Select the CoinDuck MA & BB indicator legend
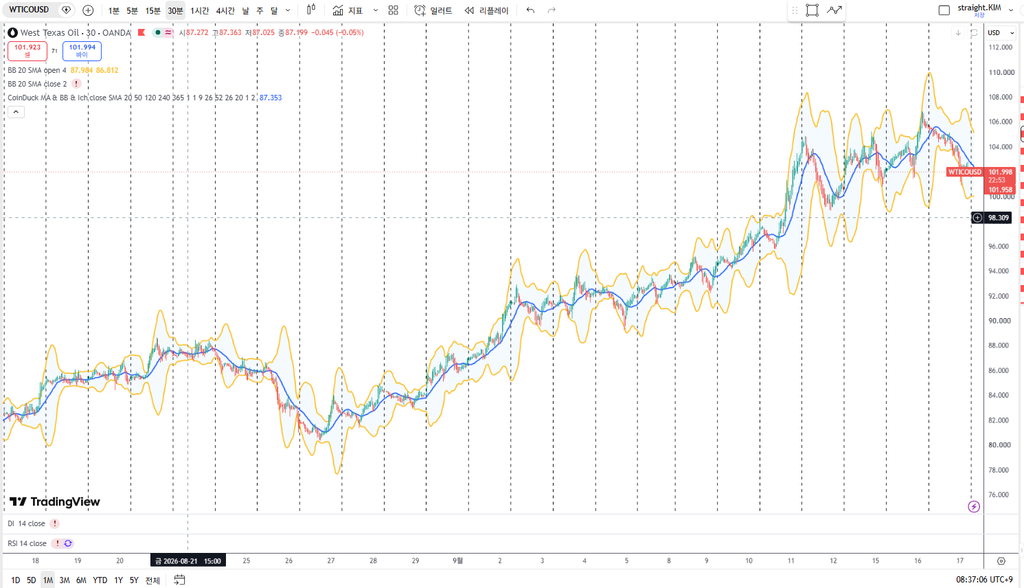 (x=132, y=97)
